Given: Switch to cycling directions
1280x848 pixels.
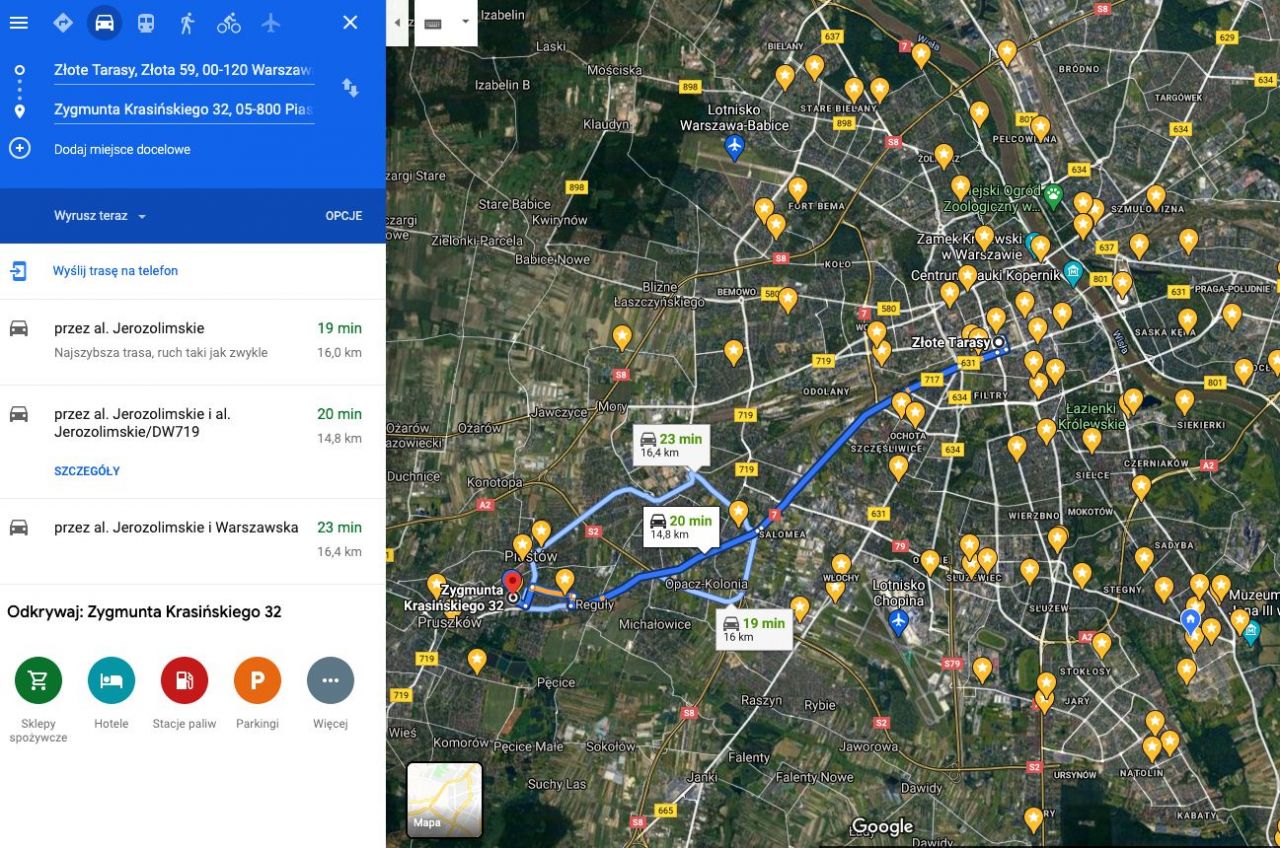Looking at the screenshot, I should (228, 22).
